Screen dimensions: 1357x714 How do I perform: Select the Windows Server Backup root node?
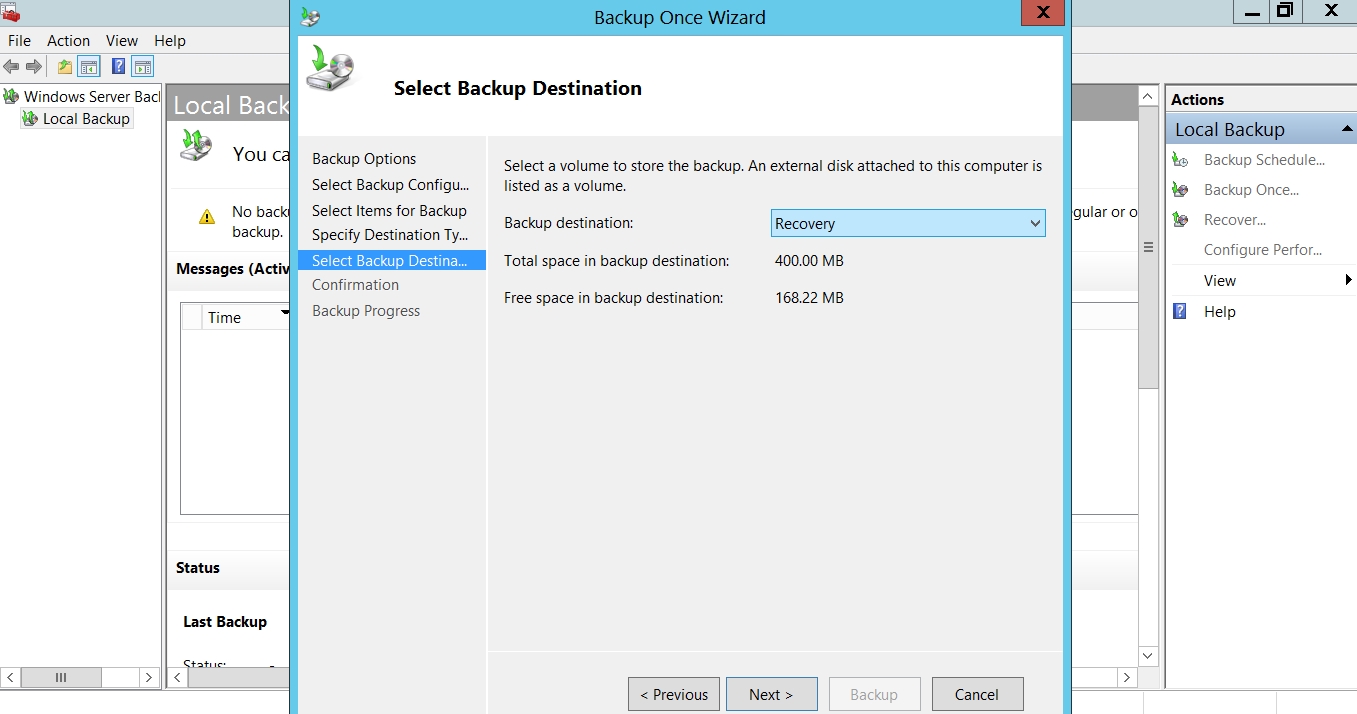point(91,97)
